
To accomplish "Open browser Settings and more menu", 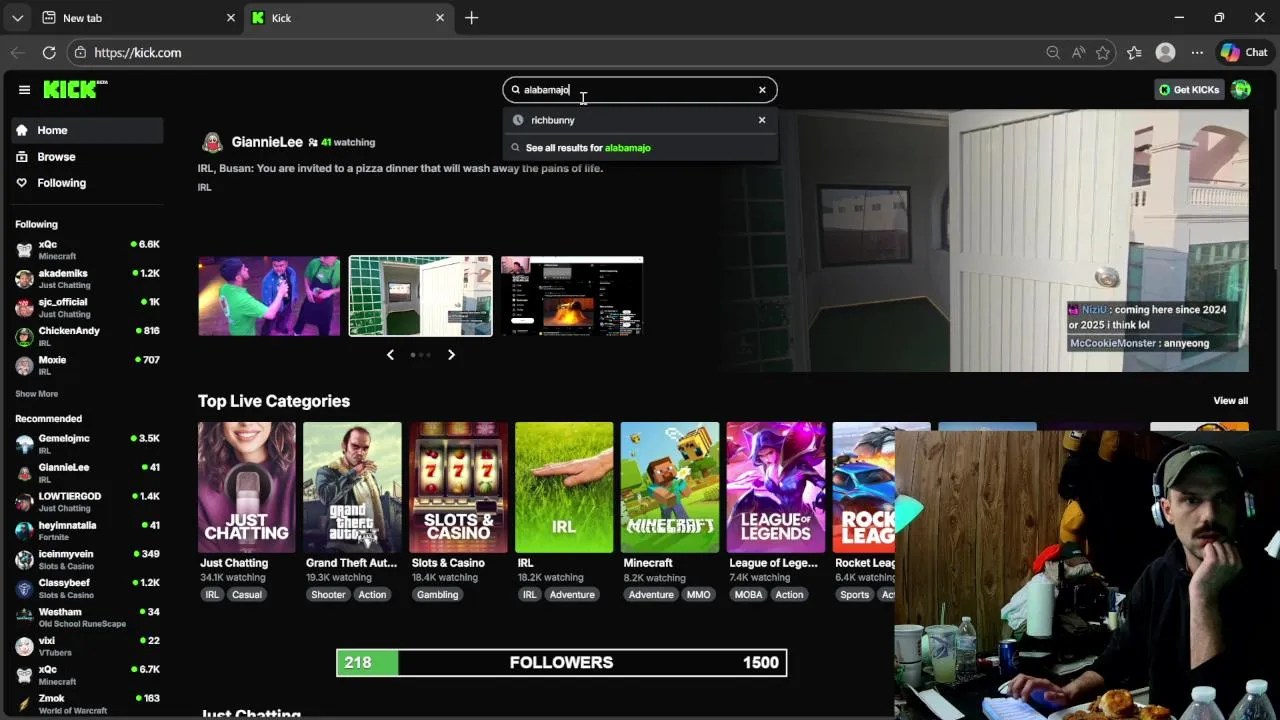I will point(1197,53).
